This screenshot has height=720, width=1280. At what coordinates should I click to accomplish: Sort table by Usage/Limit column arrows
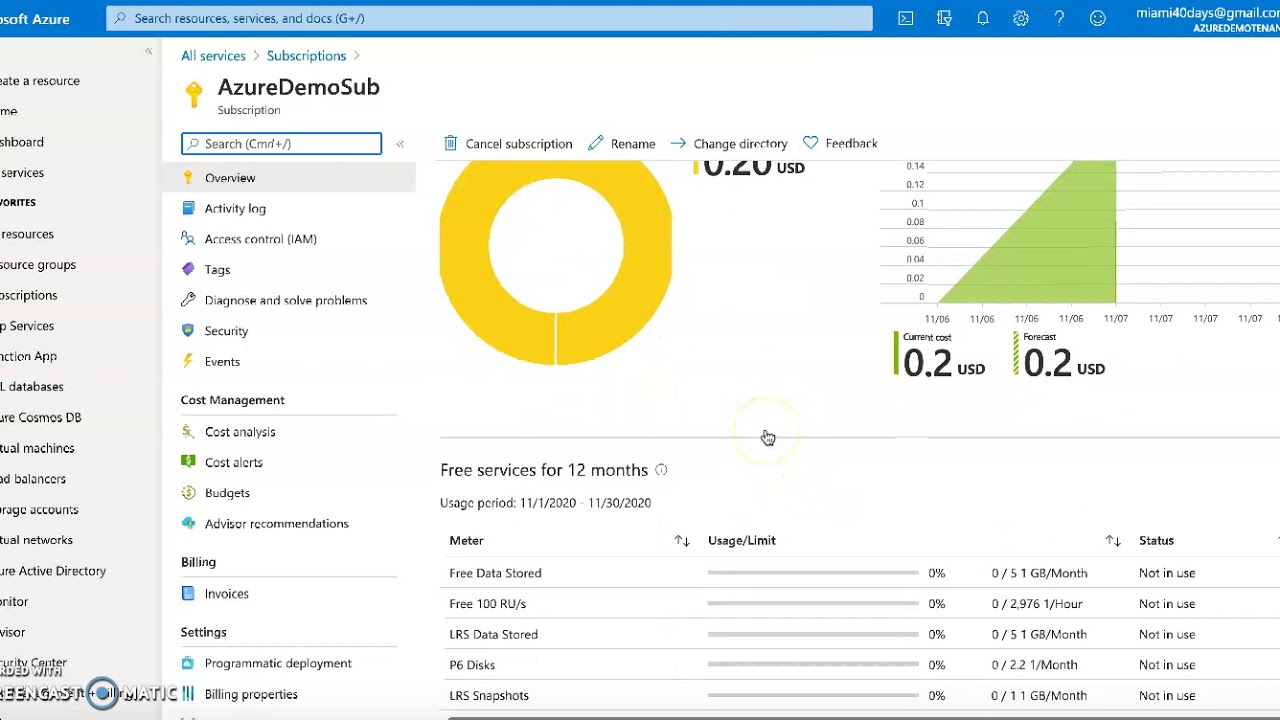(x=1113, y=541)
